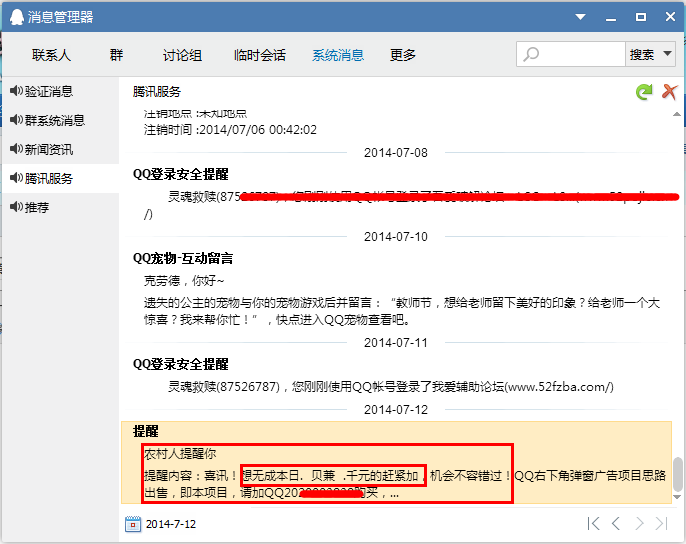Screen dimensions: 686x544
Task: Click the message list scrollbar thumb
Action: pyautogui.click(x=677, y=474)
